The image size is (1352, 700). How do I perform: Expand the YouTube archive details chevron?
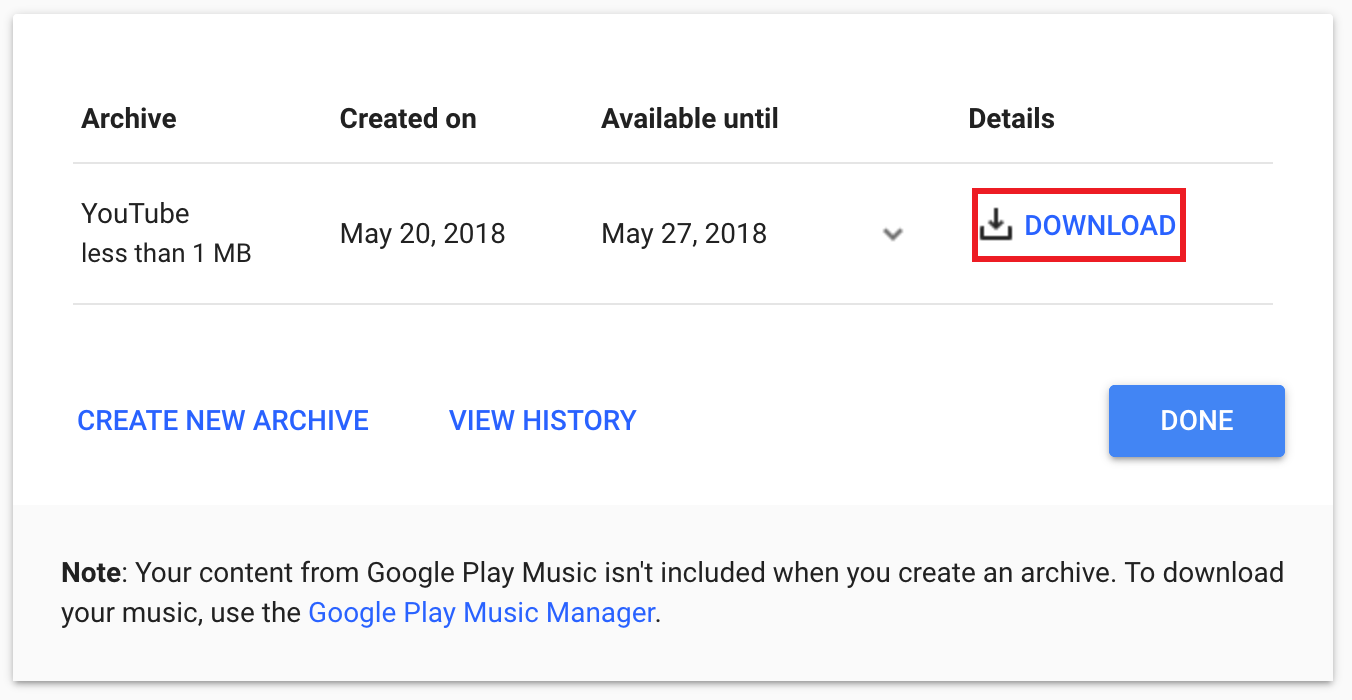[x=893, y=234]
